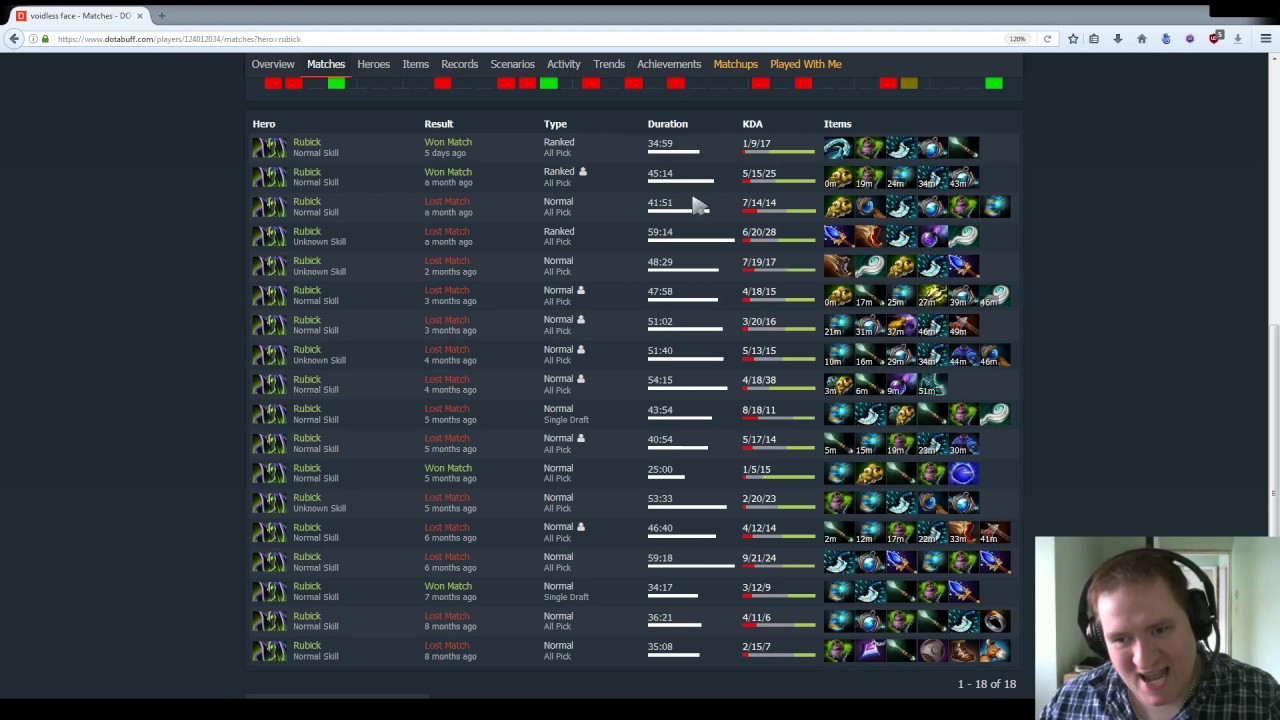The image size is (1280, 720).
Task: Click Single Draft type in 34:17 match row
Action: [x=566, y=597]
